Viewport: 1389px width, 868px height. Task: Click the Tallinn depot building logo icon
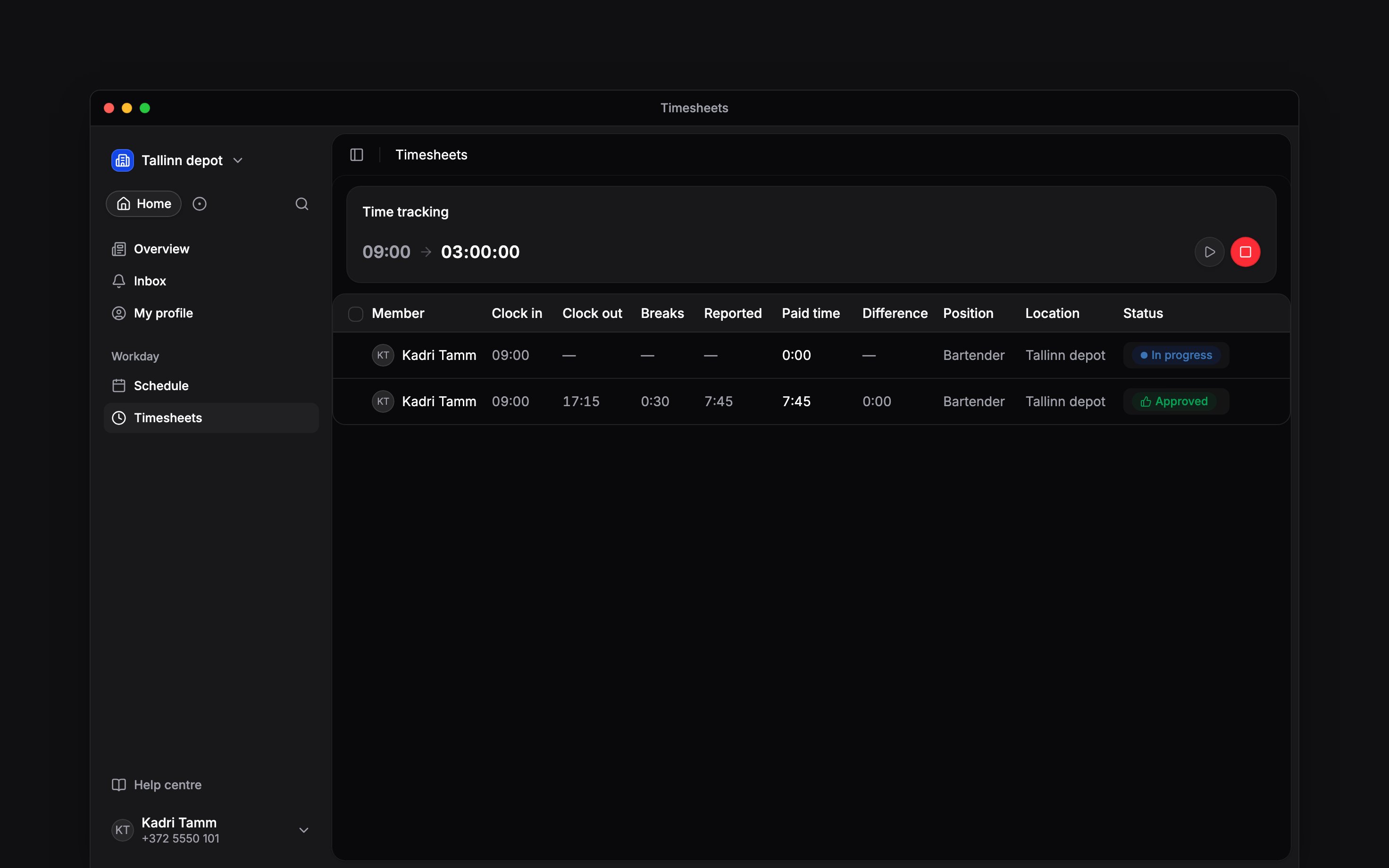122,160
